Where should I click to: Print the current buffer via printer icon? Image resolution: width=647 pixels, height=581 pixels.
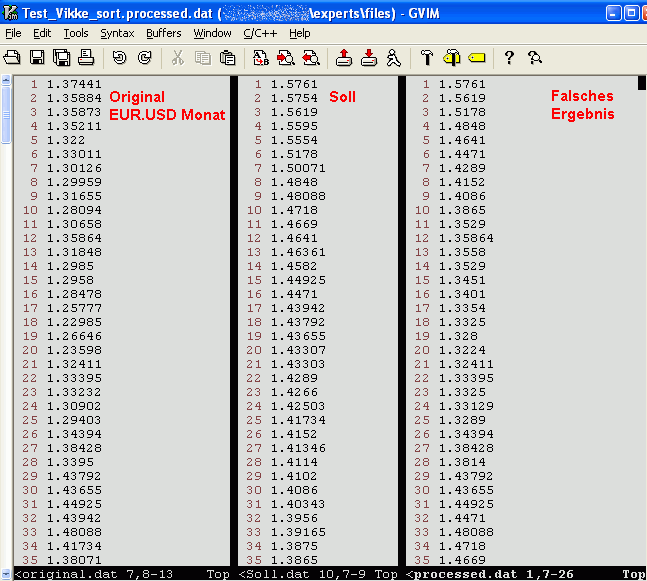tap(86, 58)
